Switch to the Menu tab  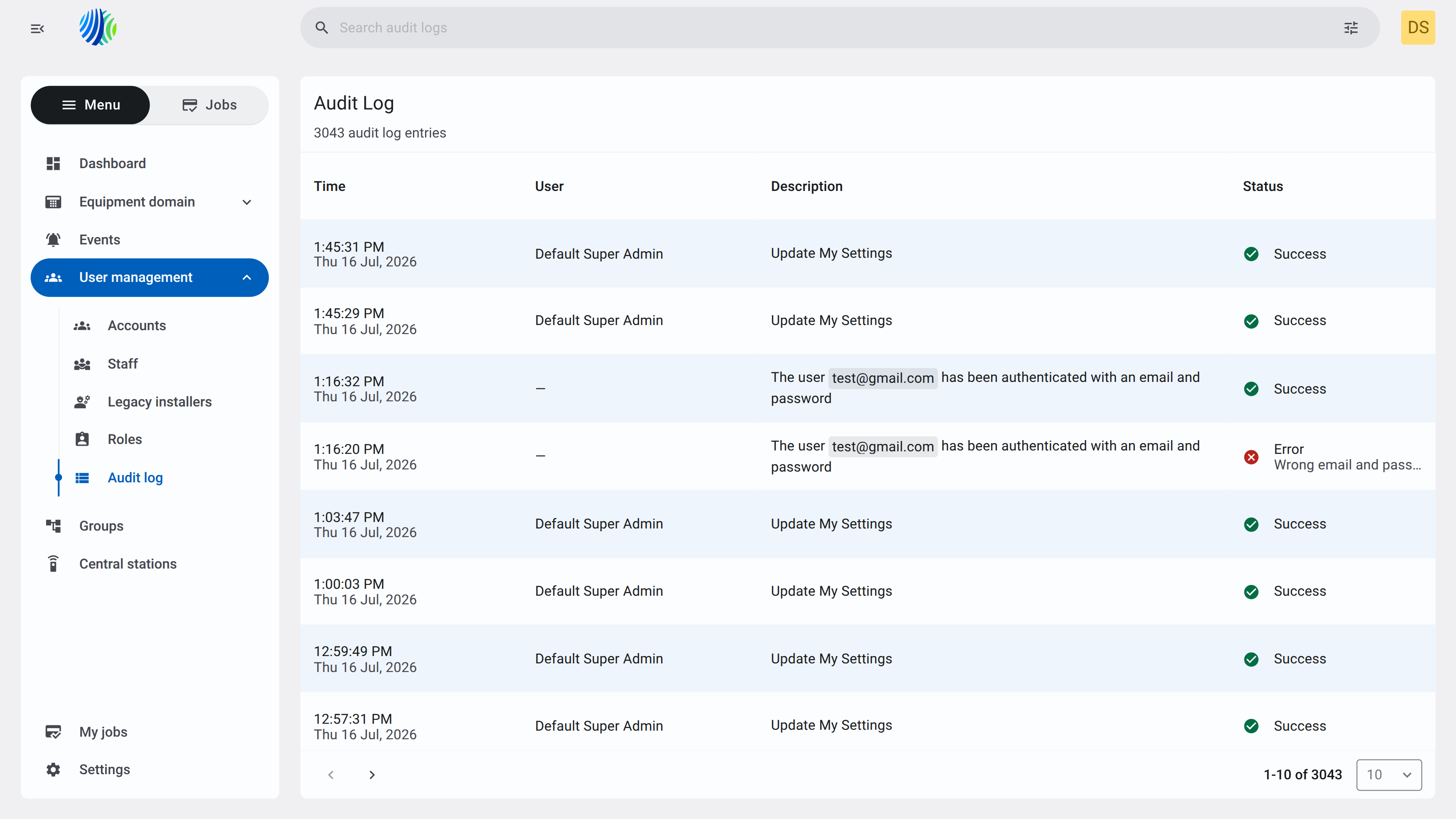point(91,105)
